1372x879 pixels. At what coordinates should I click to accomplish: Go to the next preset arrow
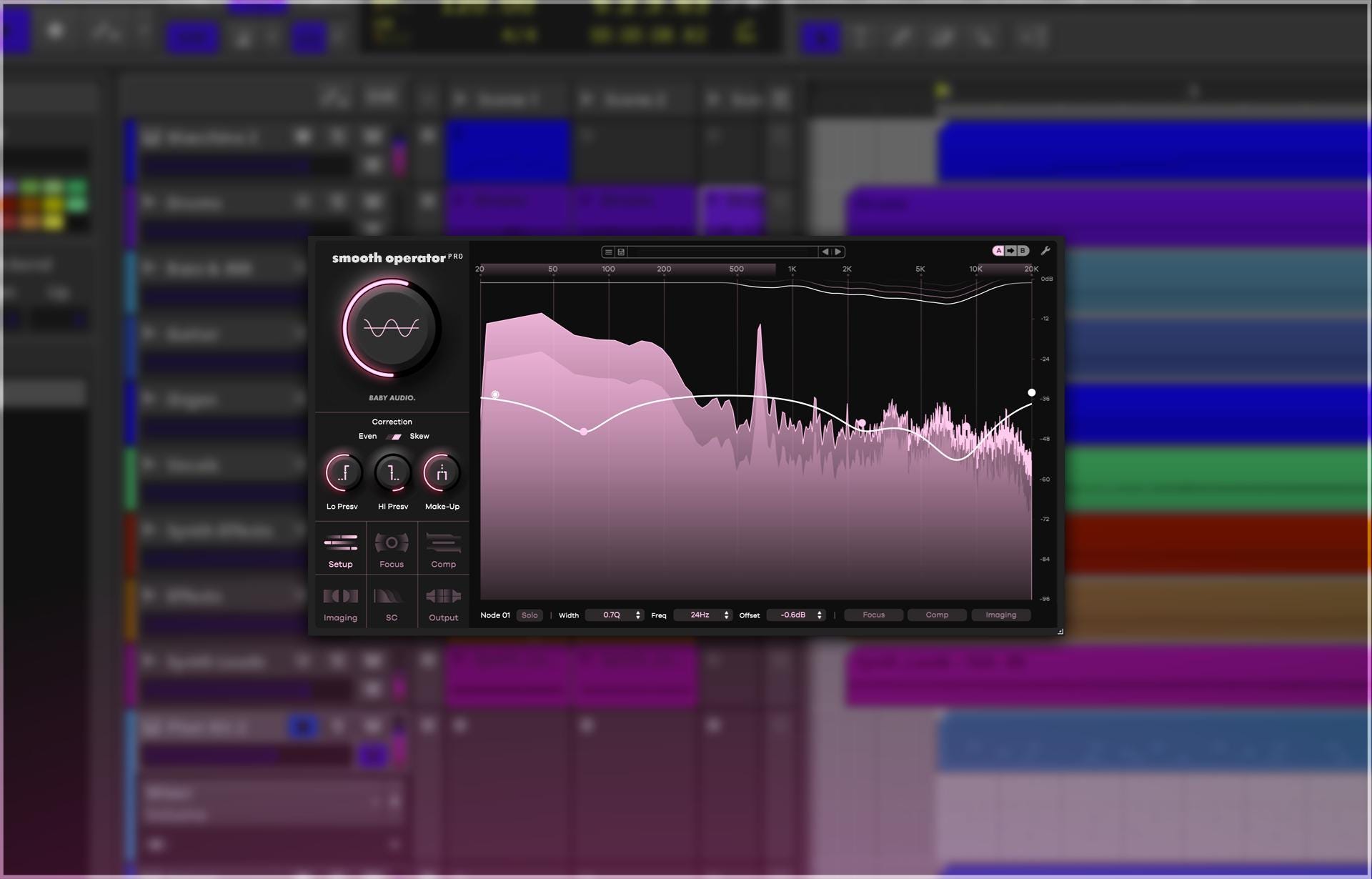coord(838,252)
